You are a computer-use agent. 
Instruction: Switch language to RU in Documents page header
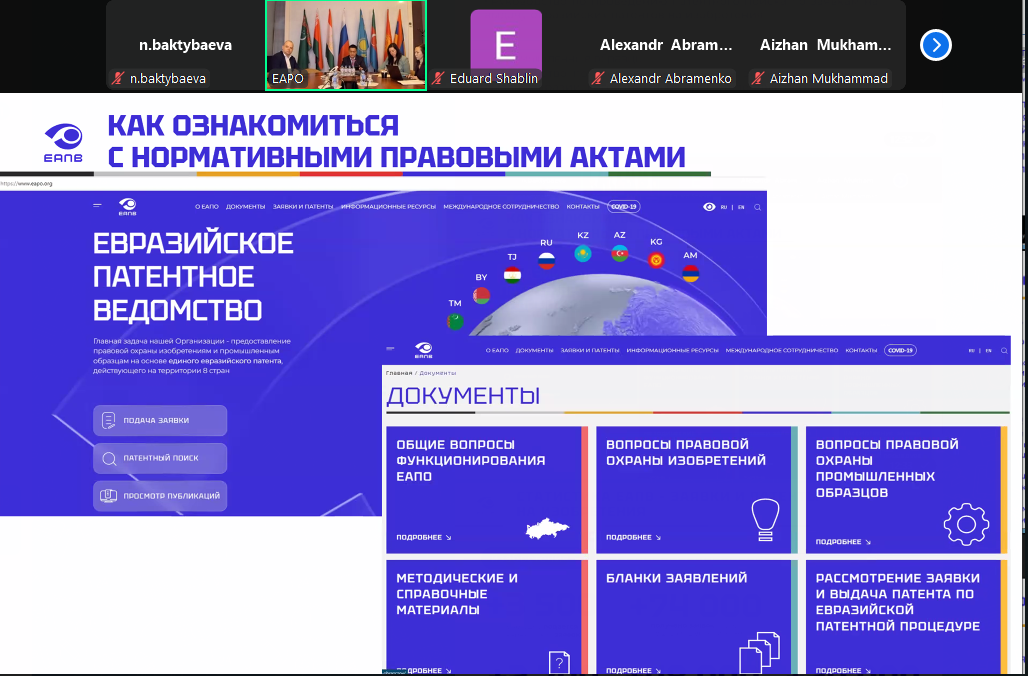[x=971, y=351]
